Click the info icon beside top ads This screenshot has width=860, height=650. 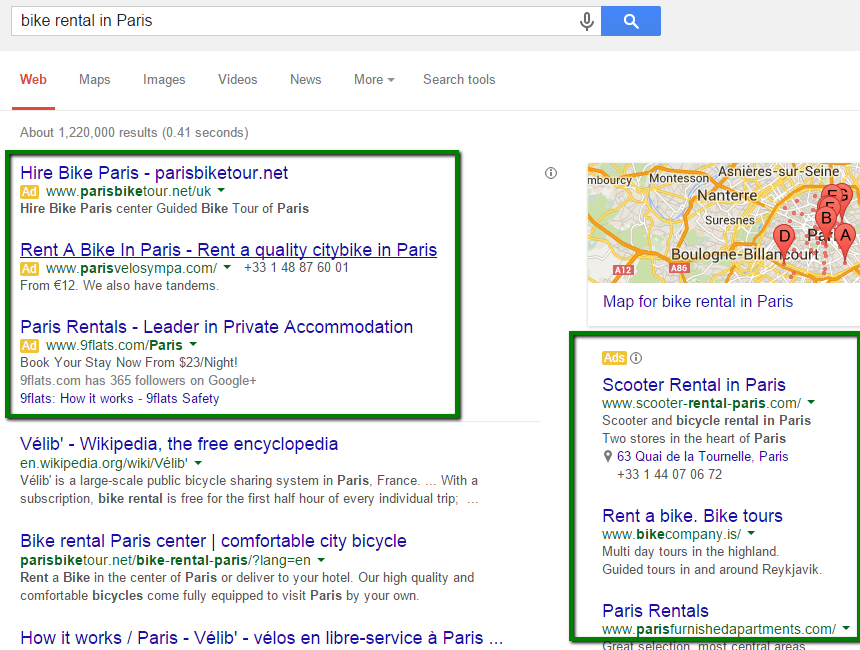(551, 173)
